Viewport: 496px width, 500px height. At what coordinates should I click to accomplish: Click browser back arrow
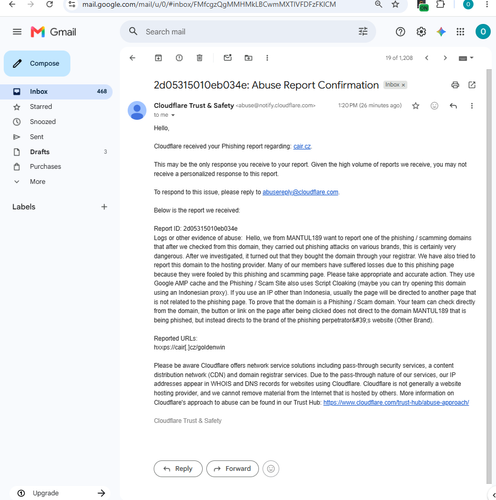point(12,4)
